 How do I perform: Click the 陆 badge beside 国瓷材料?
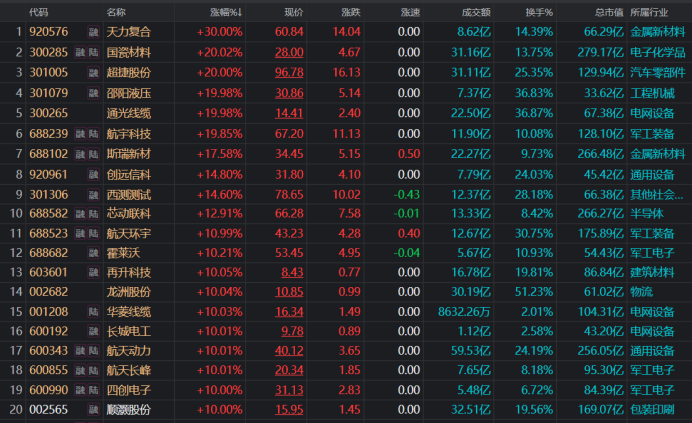click(93, 52)
